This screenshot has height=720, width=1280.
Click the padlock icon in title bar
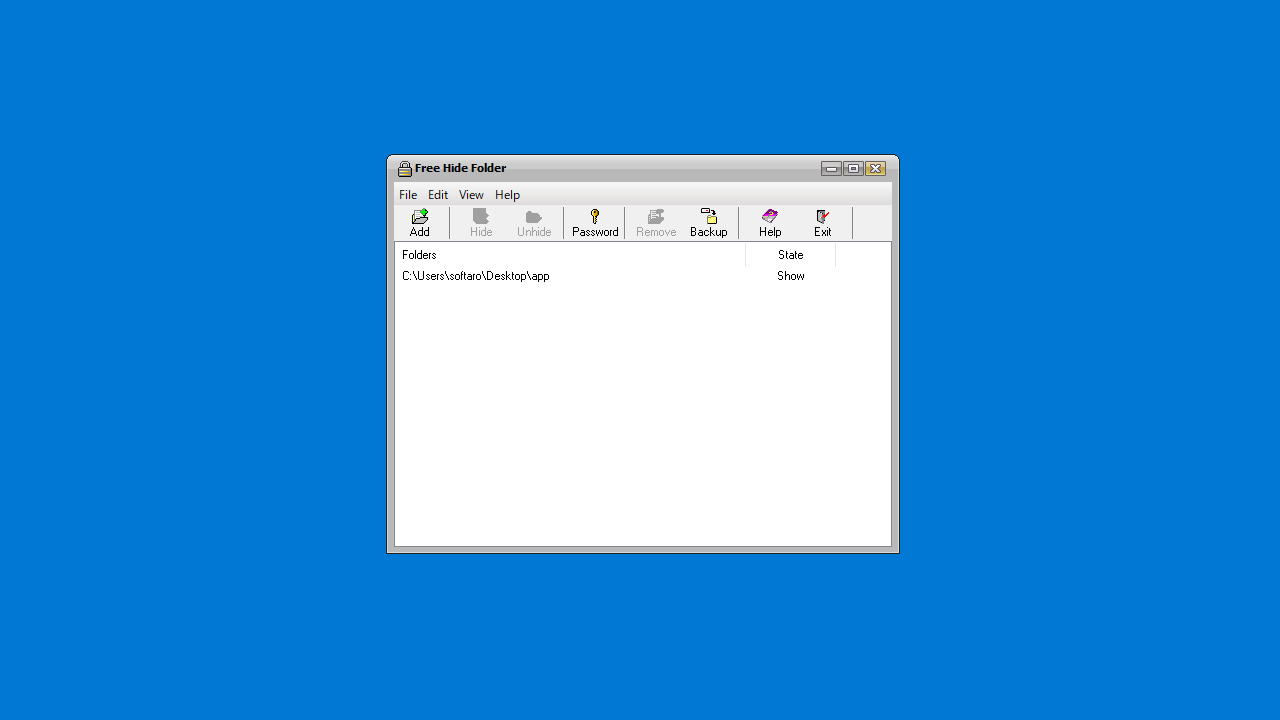click(405, 169)
